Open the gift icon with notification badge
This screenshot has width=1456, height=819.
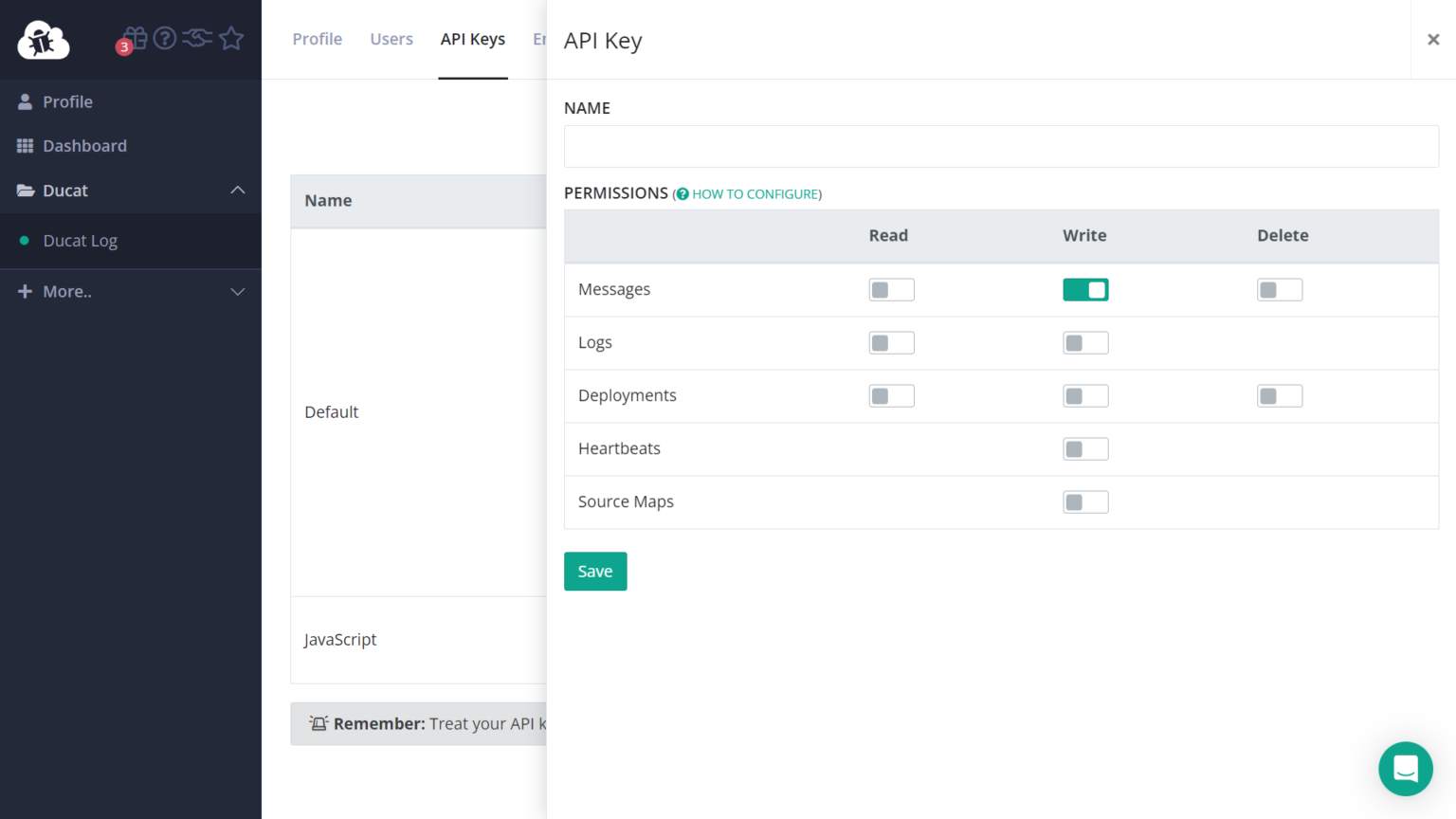134,39
